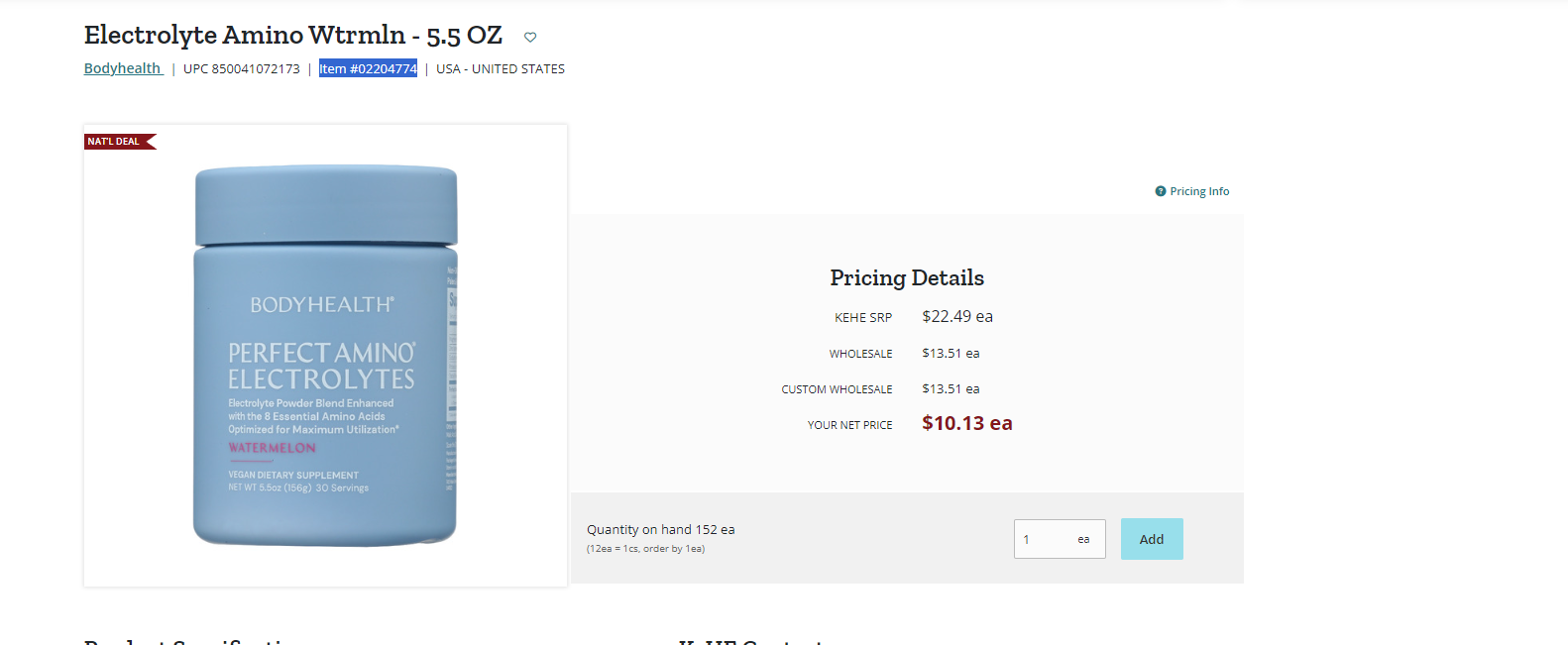Screen dimensions: 1568x645
Task: Click the Pricing Details heading
Action: pyautogui.click(x=907, y=277)
